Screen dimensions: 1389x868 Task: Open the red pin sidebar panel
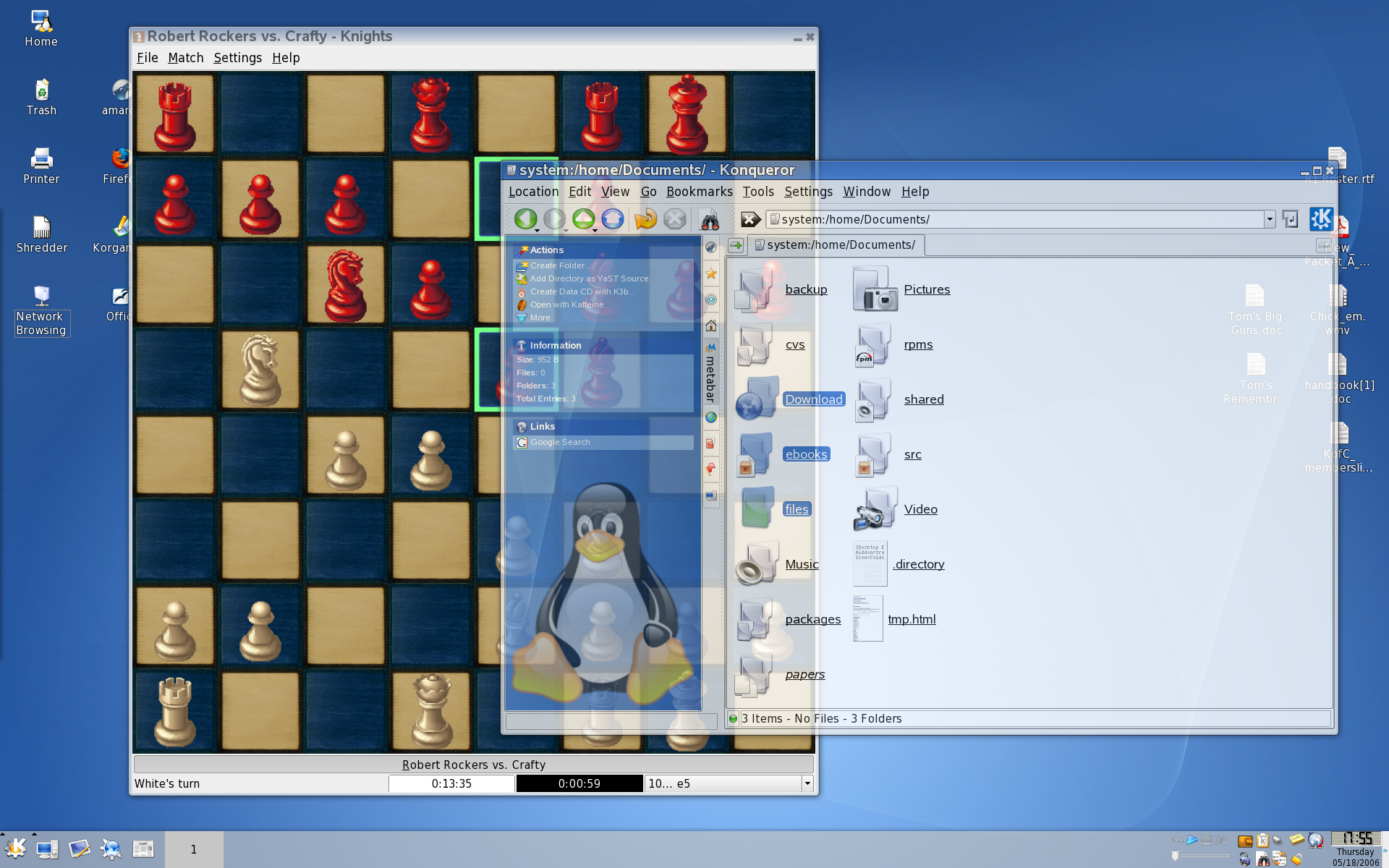tap(711, 469)
